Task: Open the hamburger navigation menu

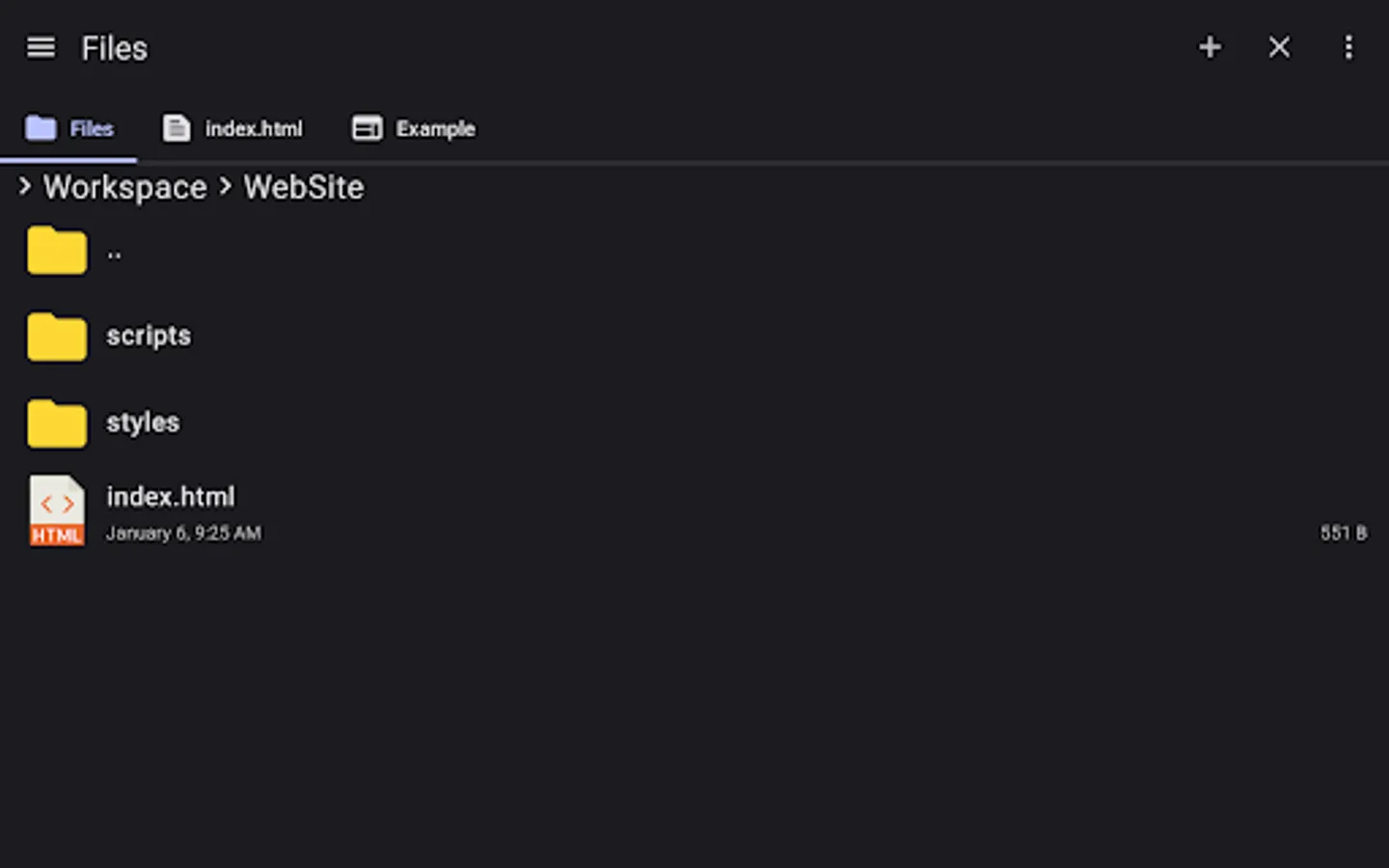Action: (x=41, y=47)
